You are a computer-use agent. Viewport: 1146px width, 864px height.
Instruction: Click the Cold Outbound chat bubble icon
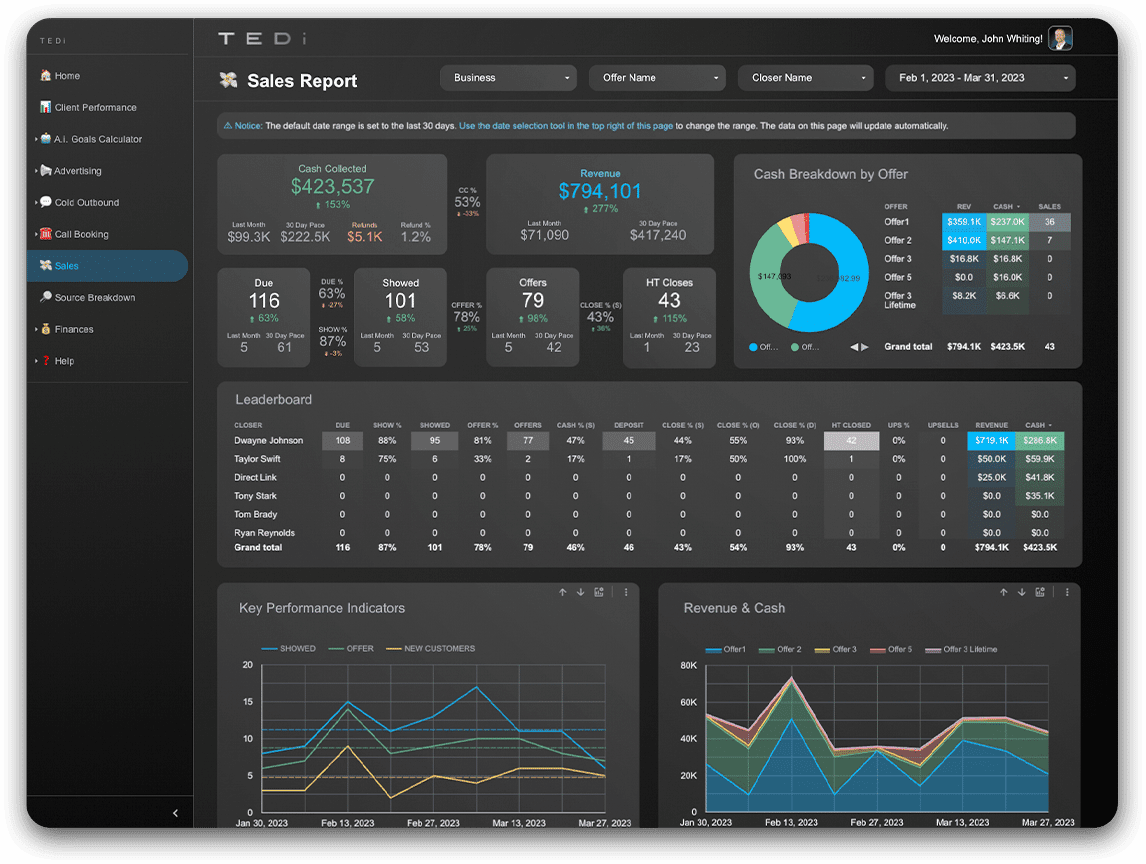[x=46, y=202]
